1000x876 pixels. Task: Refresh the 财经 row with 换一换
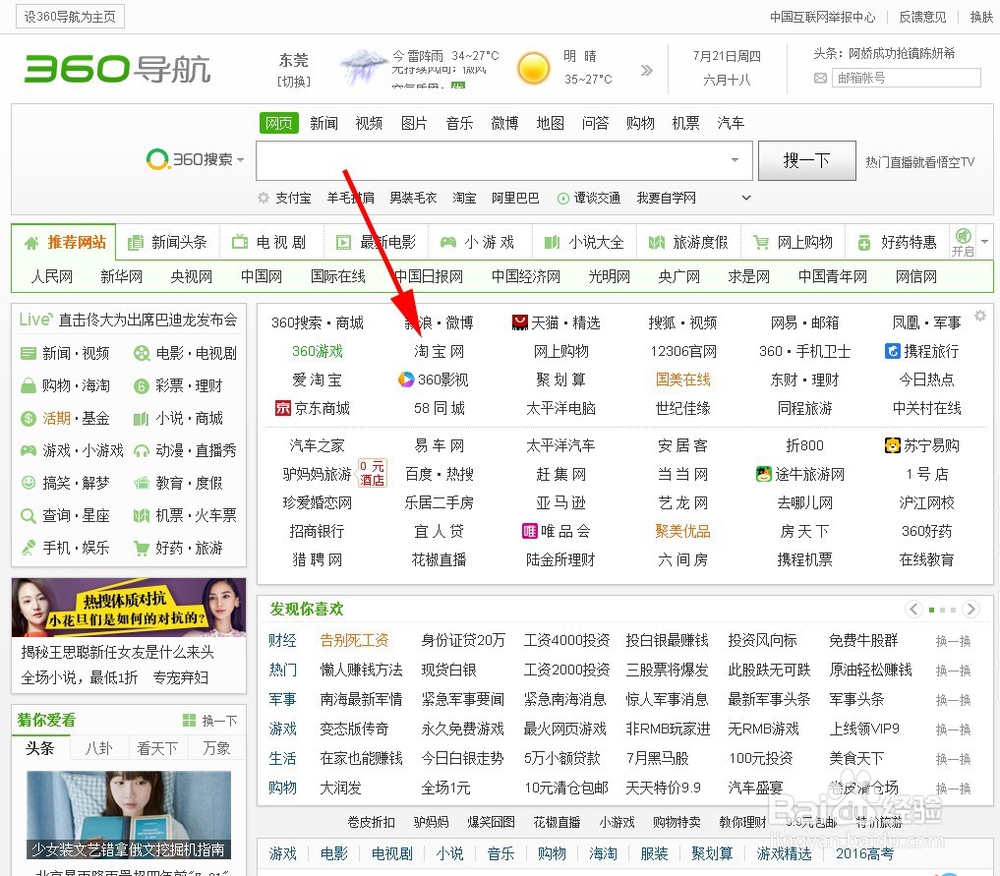pyautogui.click(x=953, y=641)
